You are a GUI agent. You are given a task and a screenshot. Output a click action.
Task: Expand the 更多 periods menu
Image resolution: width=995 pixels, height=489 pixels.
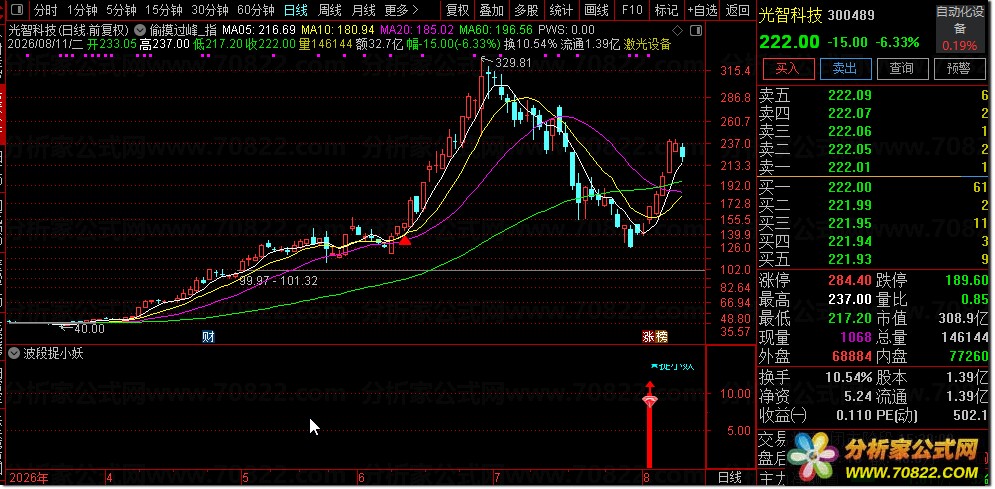click(x=402, y=10)
